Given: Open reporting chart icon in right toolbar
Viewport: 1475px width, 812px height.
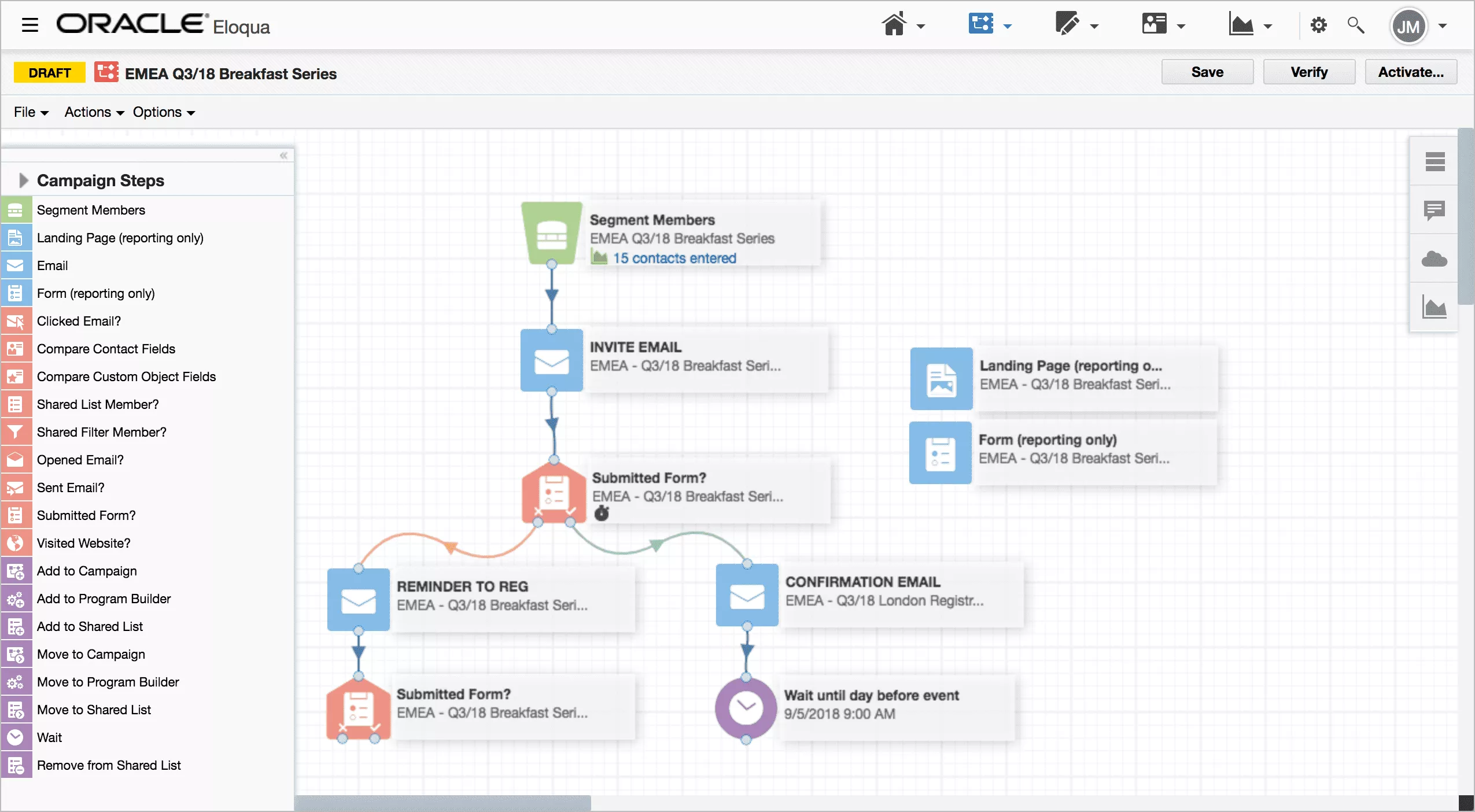Looking at the screenshot, I should 1435,307.
